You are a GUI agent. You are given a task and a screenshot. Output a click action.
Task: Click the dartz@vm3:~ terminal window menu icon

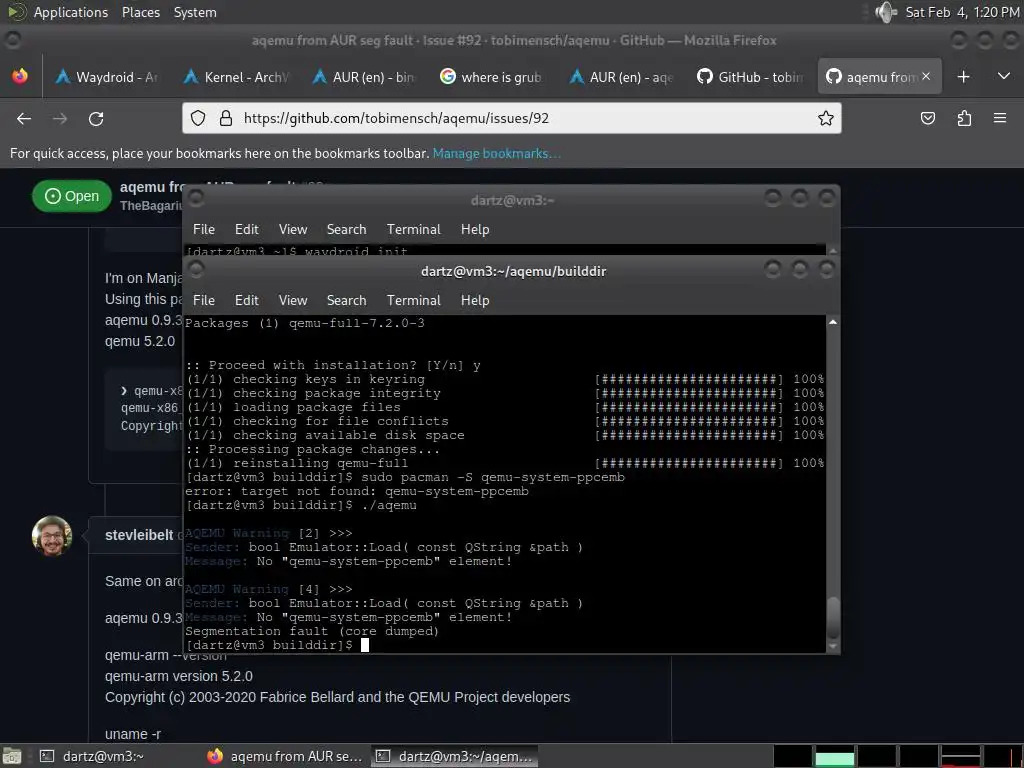[x=196, y=199]
